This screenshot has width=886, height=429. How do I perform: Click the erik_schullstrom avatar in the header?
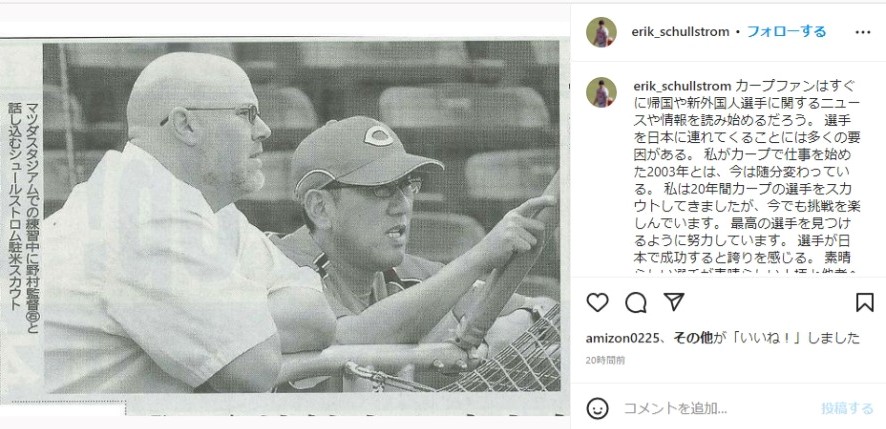(601, 32)
